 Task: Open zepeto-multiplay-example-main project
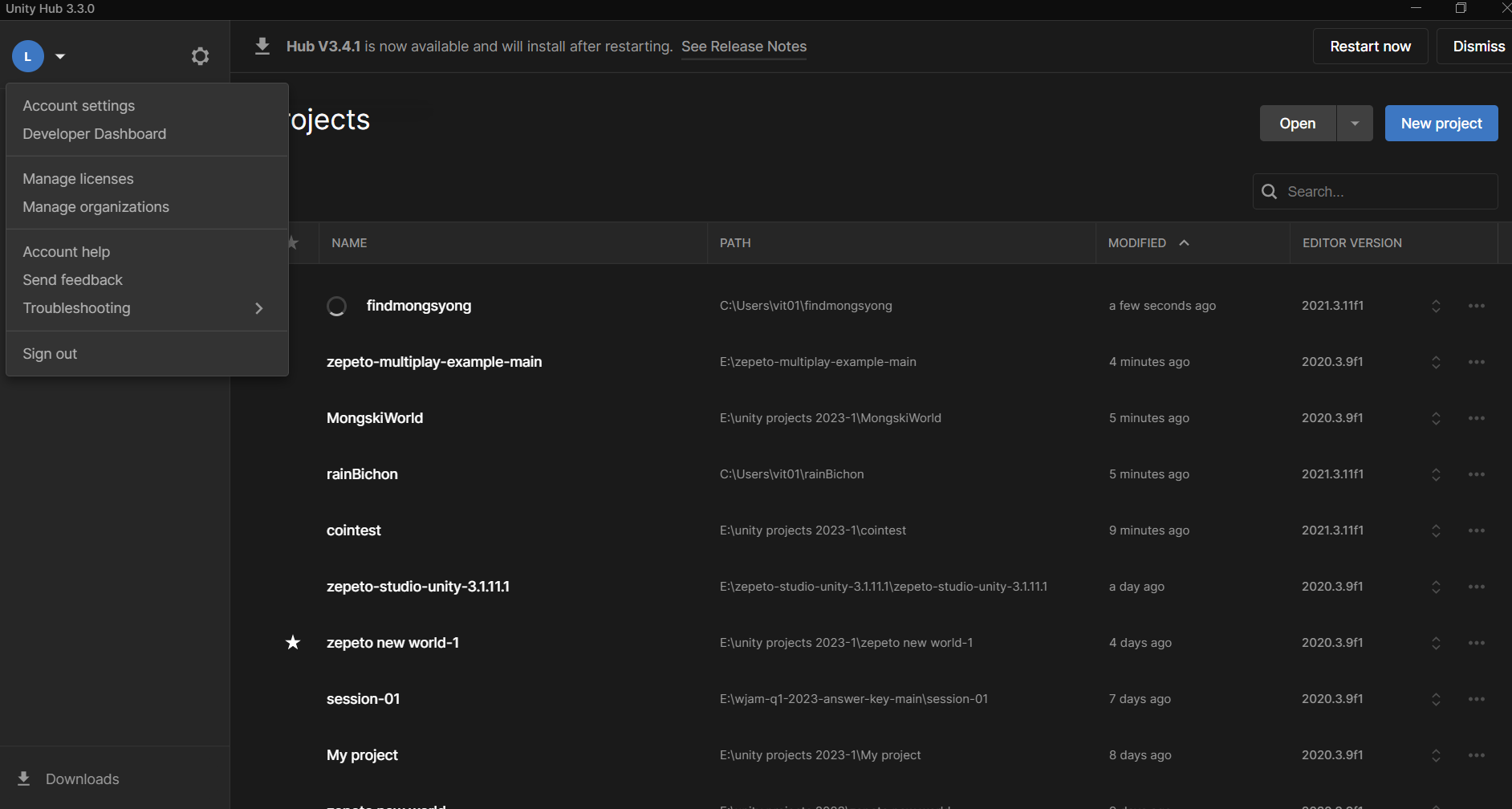tap(434, 362)
